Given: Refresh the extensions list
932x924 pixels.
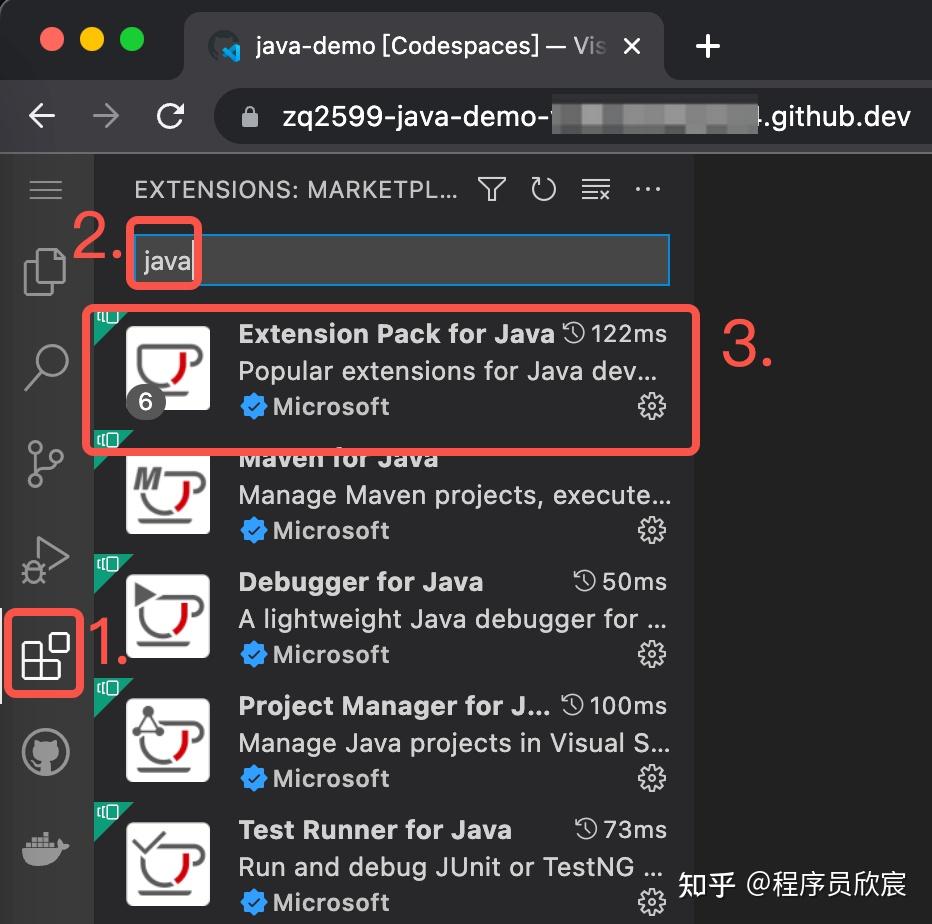Looking at the screenshot, I should tap(543, 190).
